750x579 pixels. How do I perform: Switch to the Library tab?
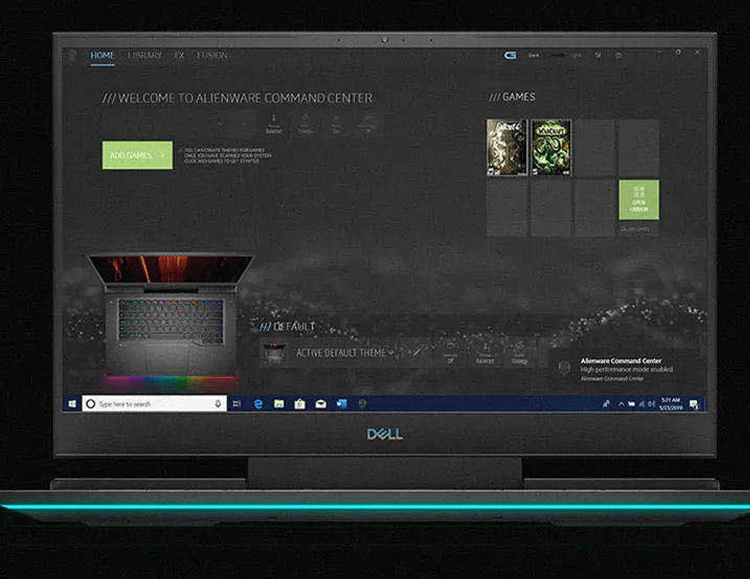click(144, 56)
